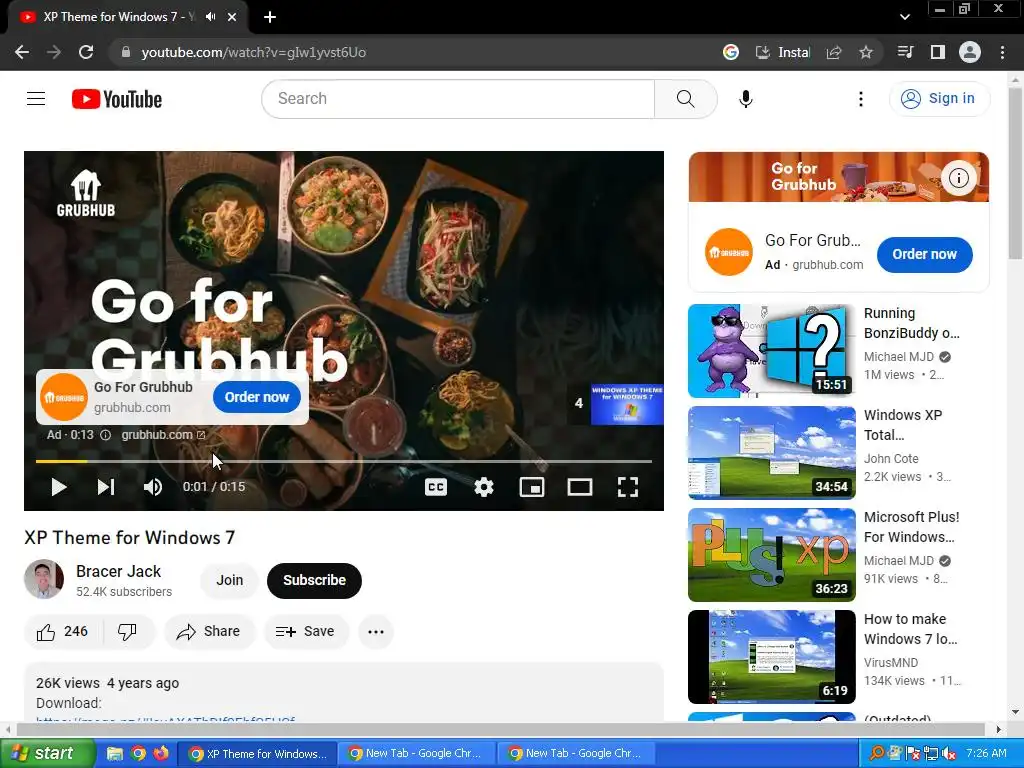This screenshot has width=1024, height=768.
Task: Open the ad info icon beside Ad 0:13
Action: tap(105, 435)
